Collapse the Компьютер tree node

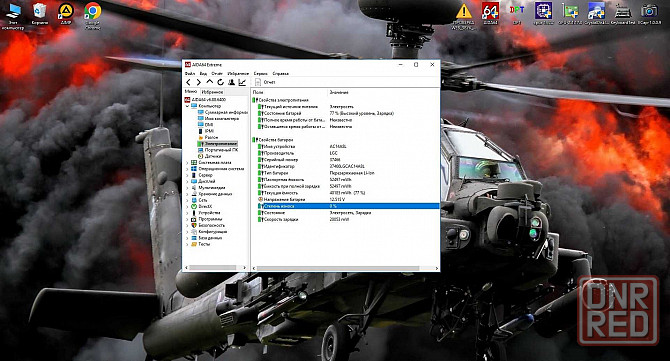point(187,106)
